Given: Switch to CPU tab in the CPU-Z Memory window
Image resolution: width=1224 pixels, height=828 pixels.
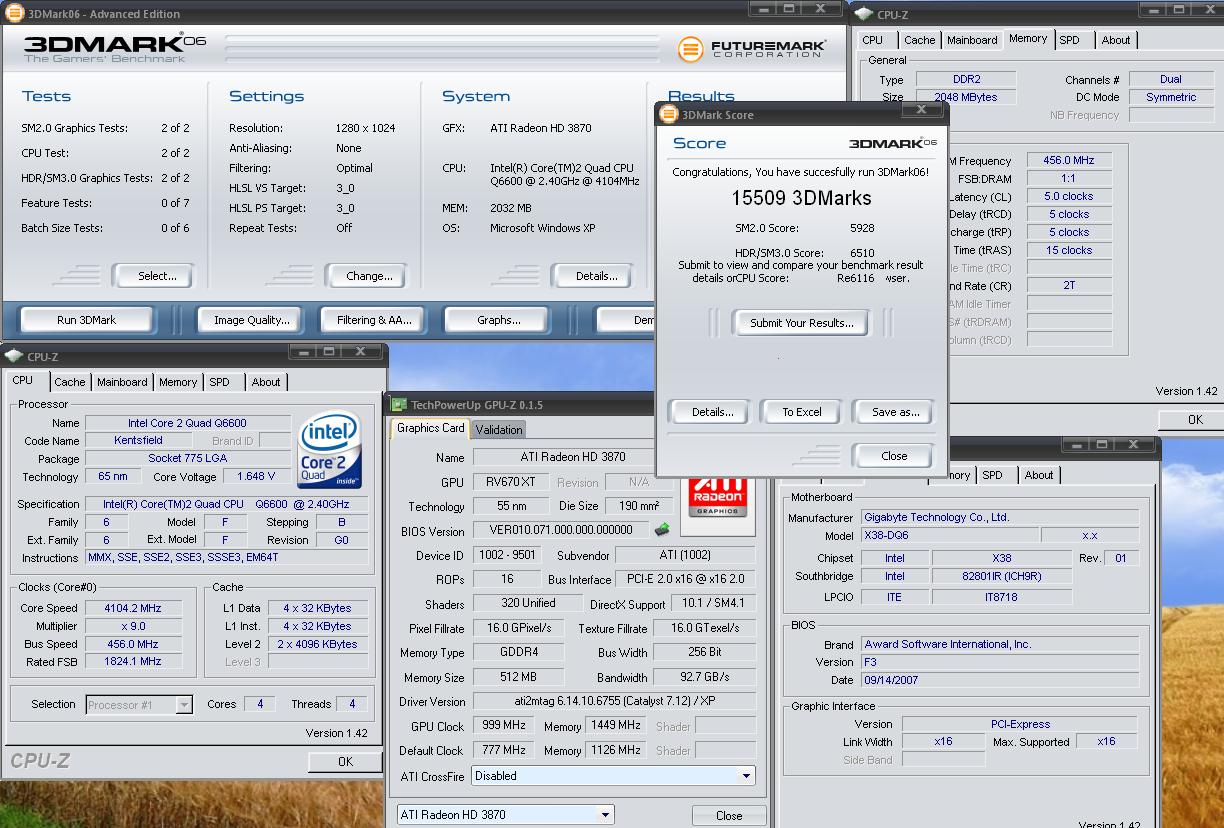Looking at the screenshot, I should tap(873, 40).
